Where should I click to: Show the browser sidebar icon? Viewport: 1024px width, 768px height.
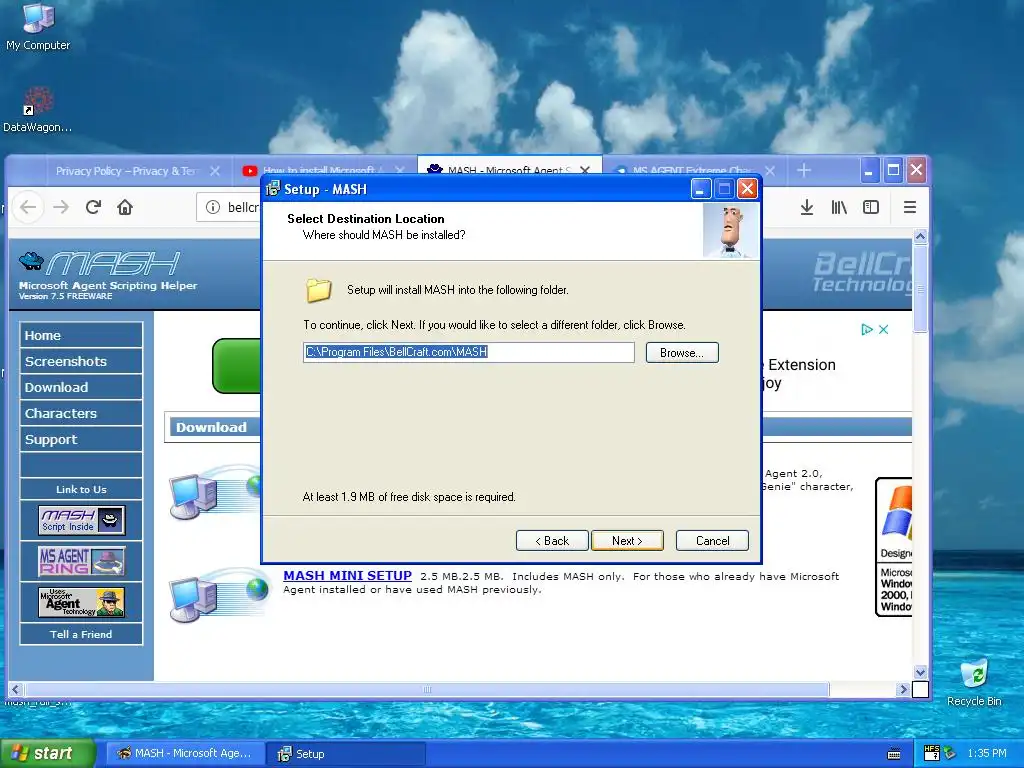point(871,207)
